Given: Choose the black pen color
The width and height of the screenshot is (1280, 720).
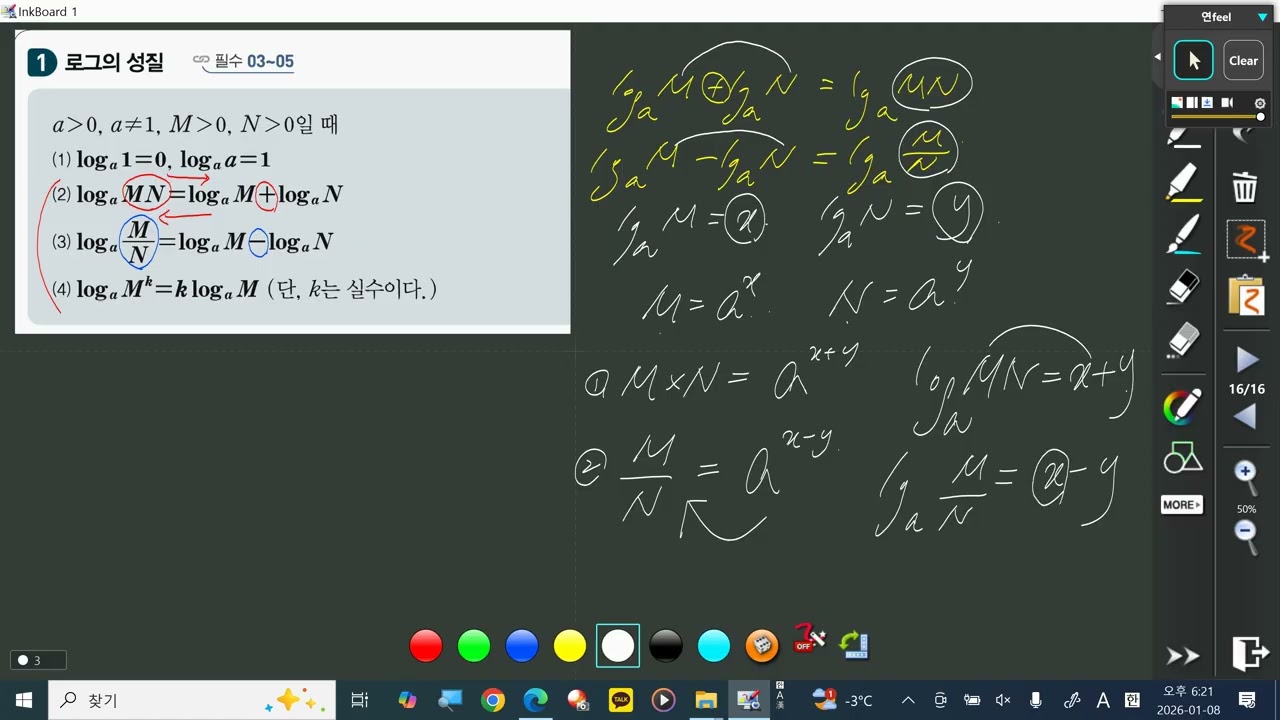Looking at the screenshot, I should 666,646.
